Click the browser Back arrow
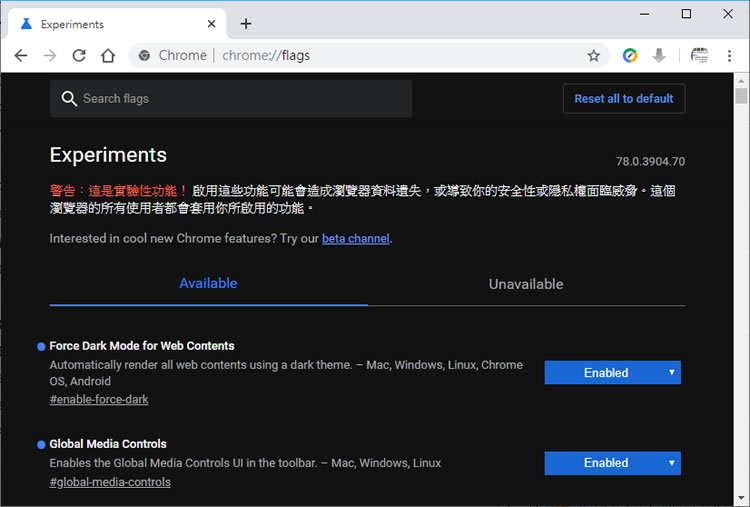The height and width of the screenshot is (507, 750). click(21, 56)
